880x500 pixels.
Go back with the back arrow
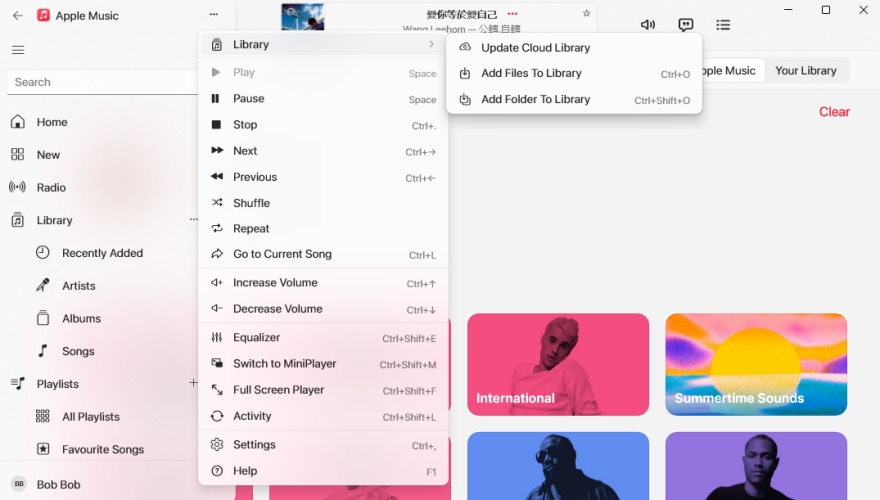click(x=18, y=16)
